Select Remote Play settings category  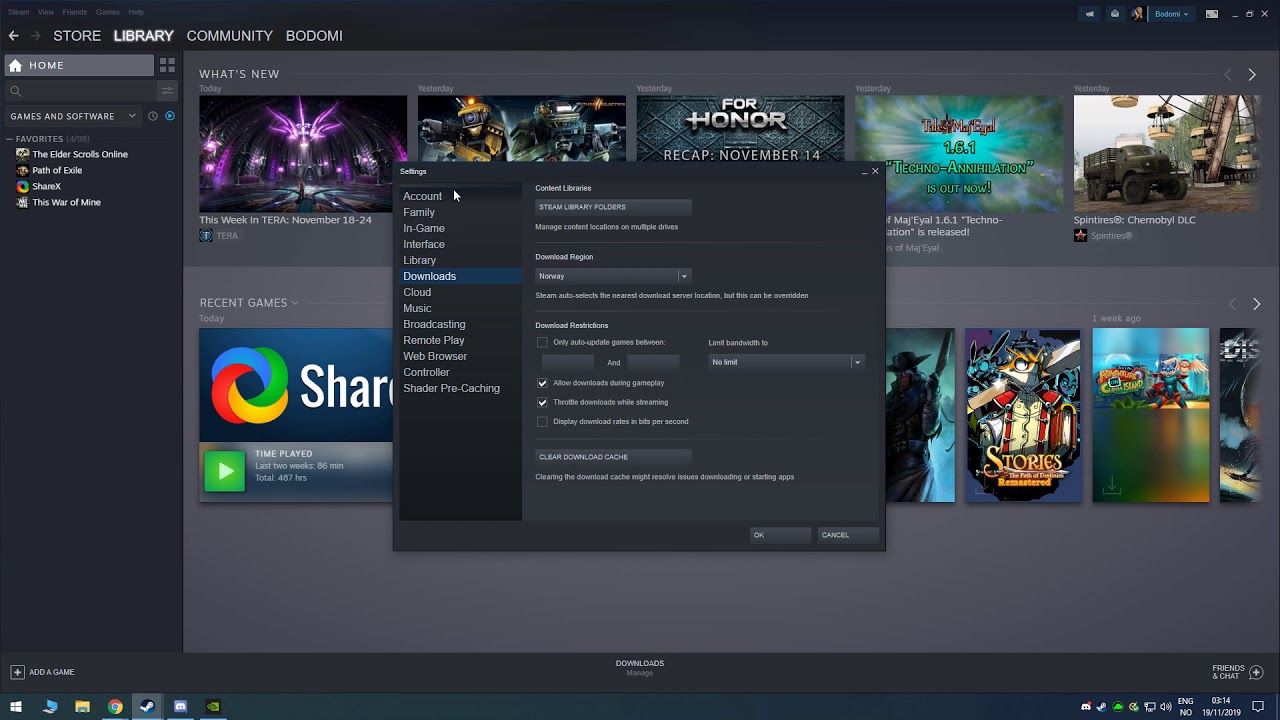(433, 340)
